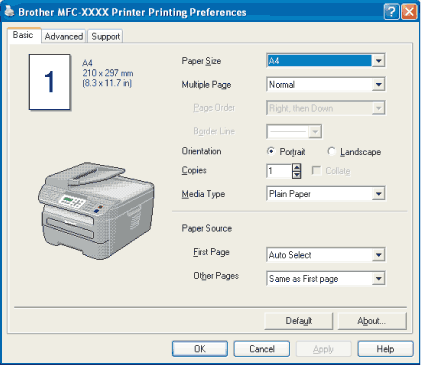Viewport: 421px width, 365px height.
Task: Click the printer icon in the title bar
Action: tap(9, 11)
